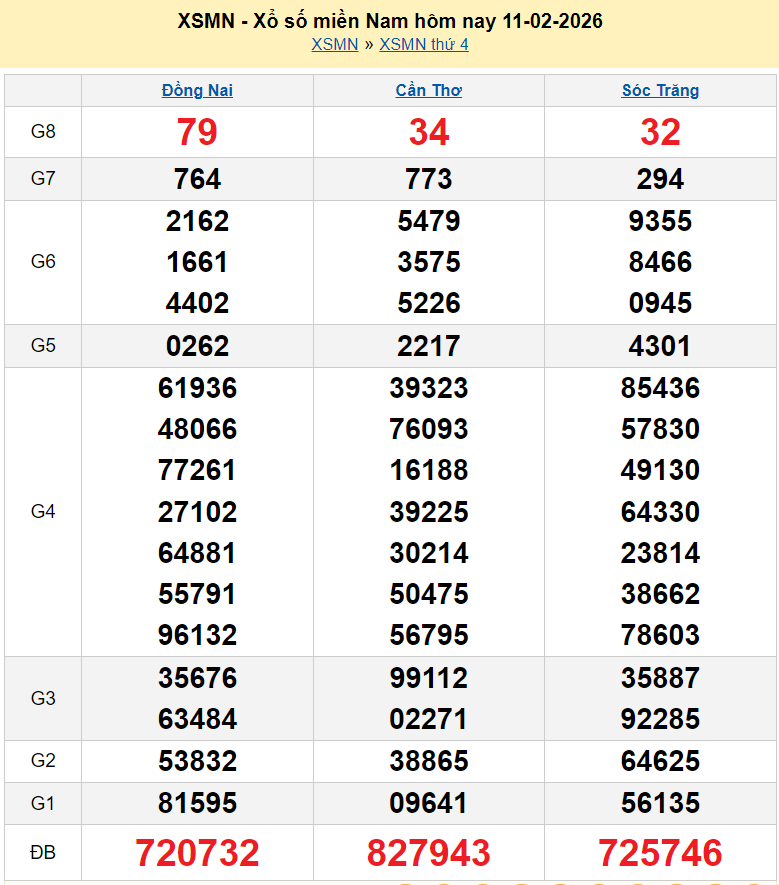Click the G8 result 79
Image resolution: width=779 pixels, height=885 pixels.
[197, 132]
